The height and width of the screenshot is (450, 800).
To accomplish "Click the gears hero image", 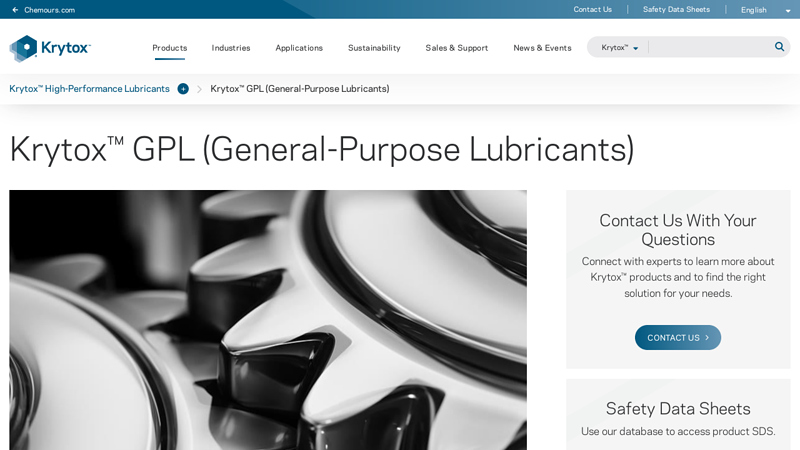I will pyautogui.click(x=268, y=320).
